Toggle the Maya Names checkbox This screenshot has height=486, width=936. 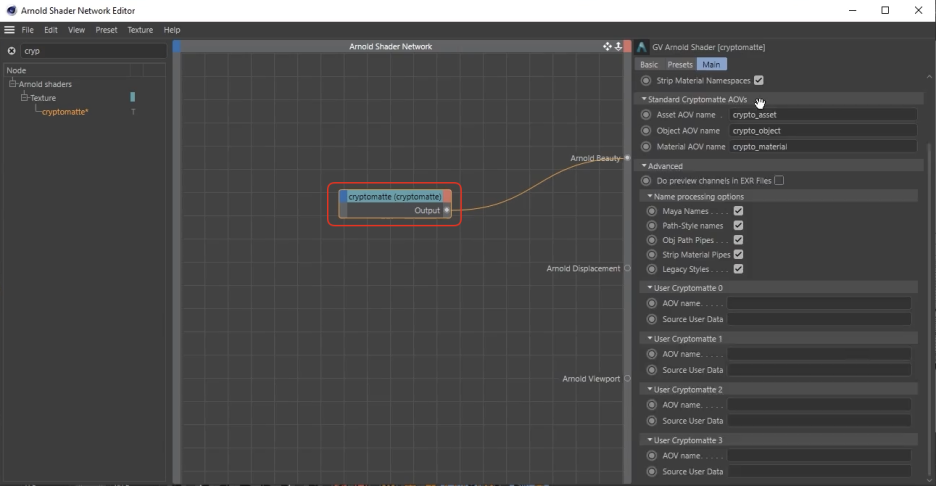pos(738,211)
